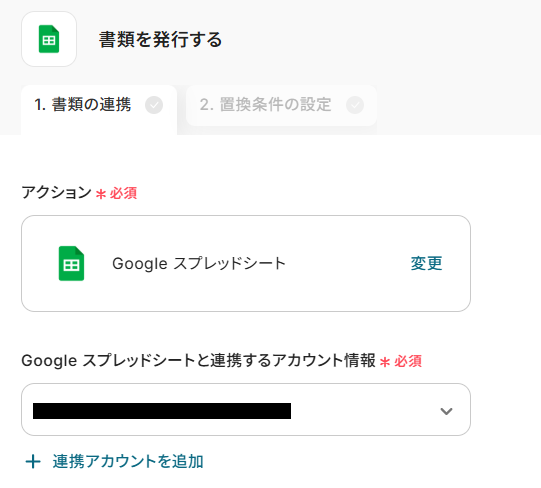Screen dimensions: 541x488
Task: Click the 連携アカウントを追加 link
Action: pos(128,462)
